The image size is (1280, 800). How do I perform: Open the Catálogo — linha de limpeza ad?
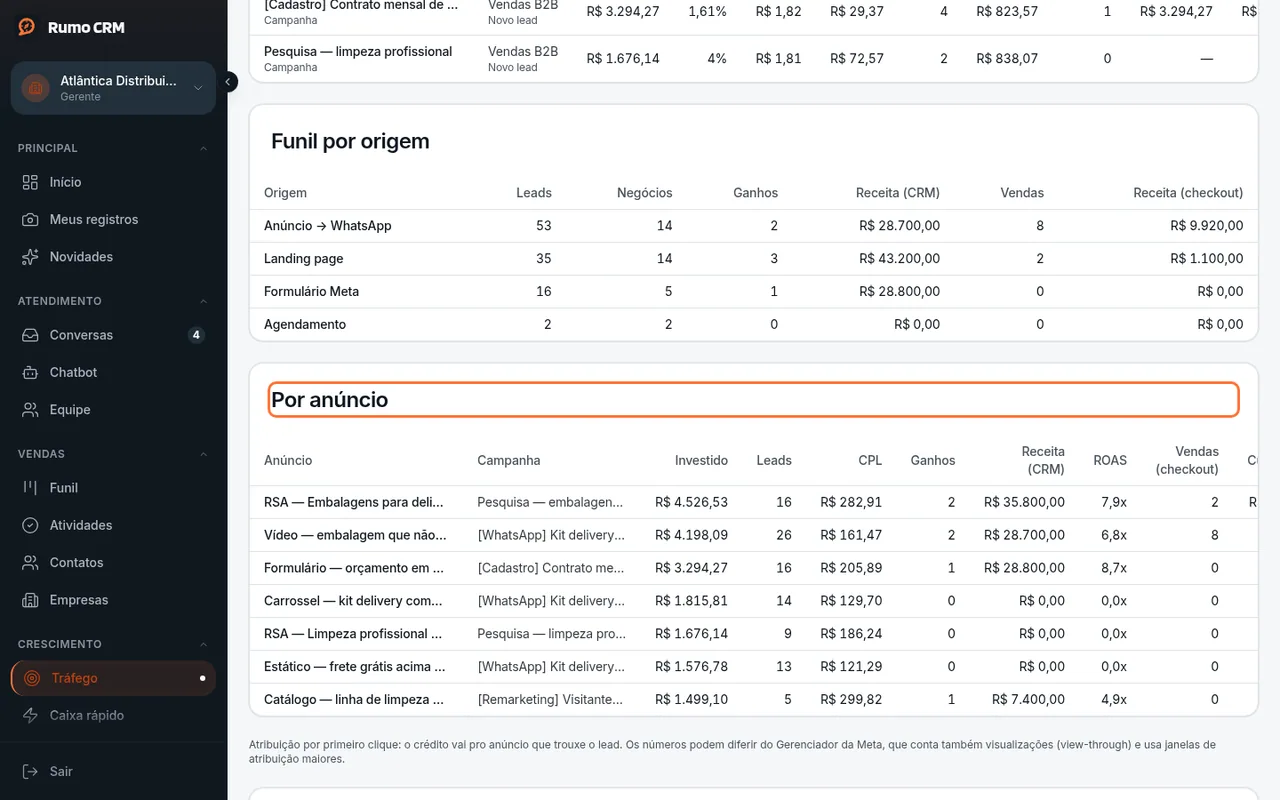354,700
